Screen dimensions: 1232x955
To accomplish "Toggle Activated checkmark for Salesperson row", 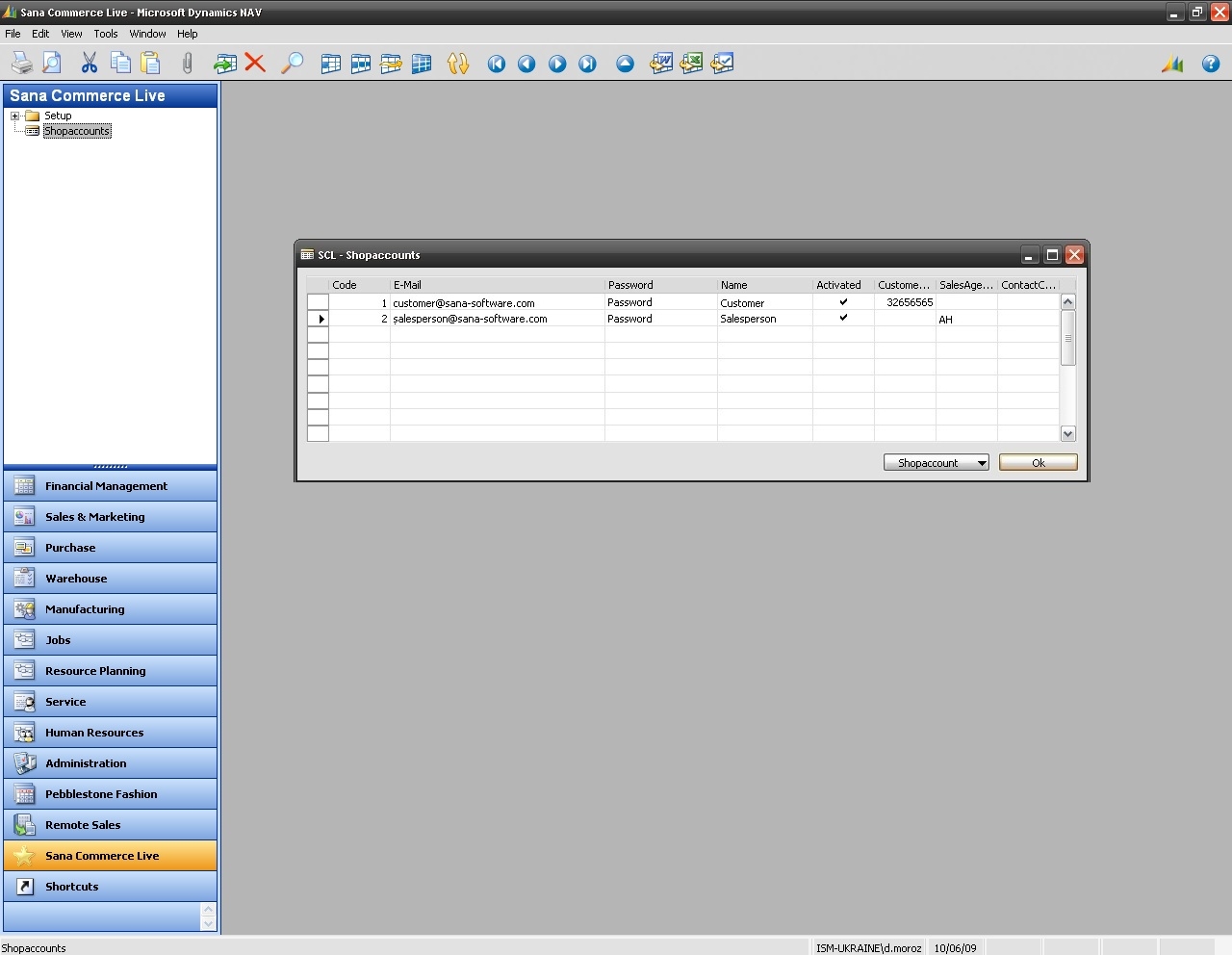I will click(x=843, y=318).
